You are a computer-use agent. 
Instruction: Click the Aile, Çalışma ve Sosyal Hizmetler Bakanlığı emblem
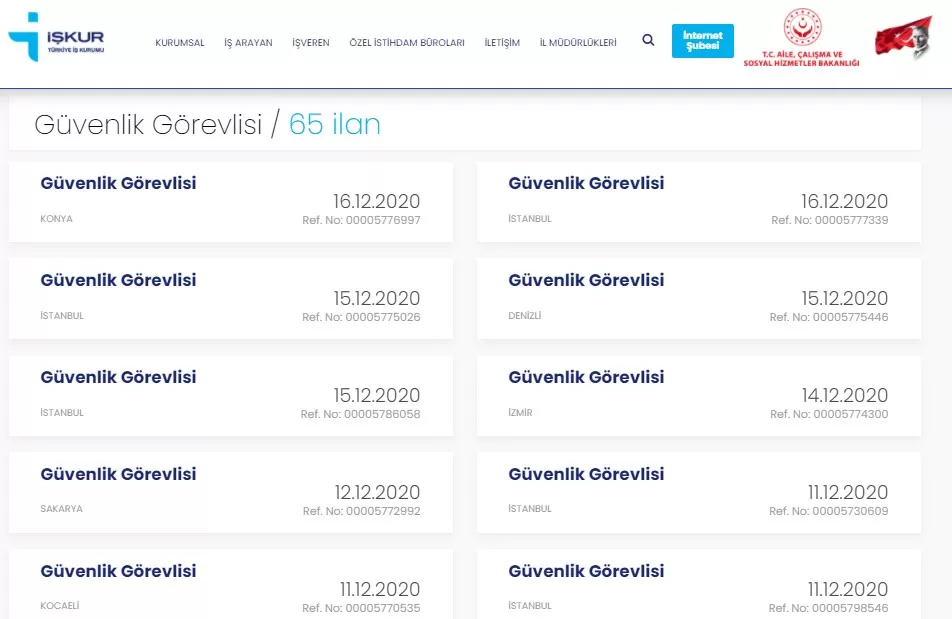[x=801, y=40]
